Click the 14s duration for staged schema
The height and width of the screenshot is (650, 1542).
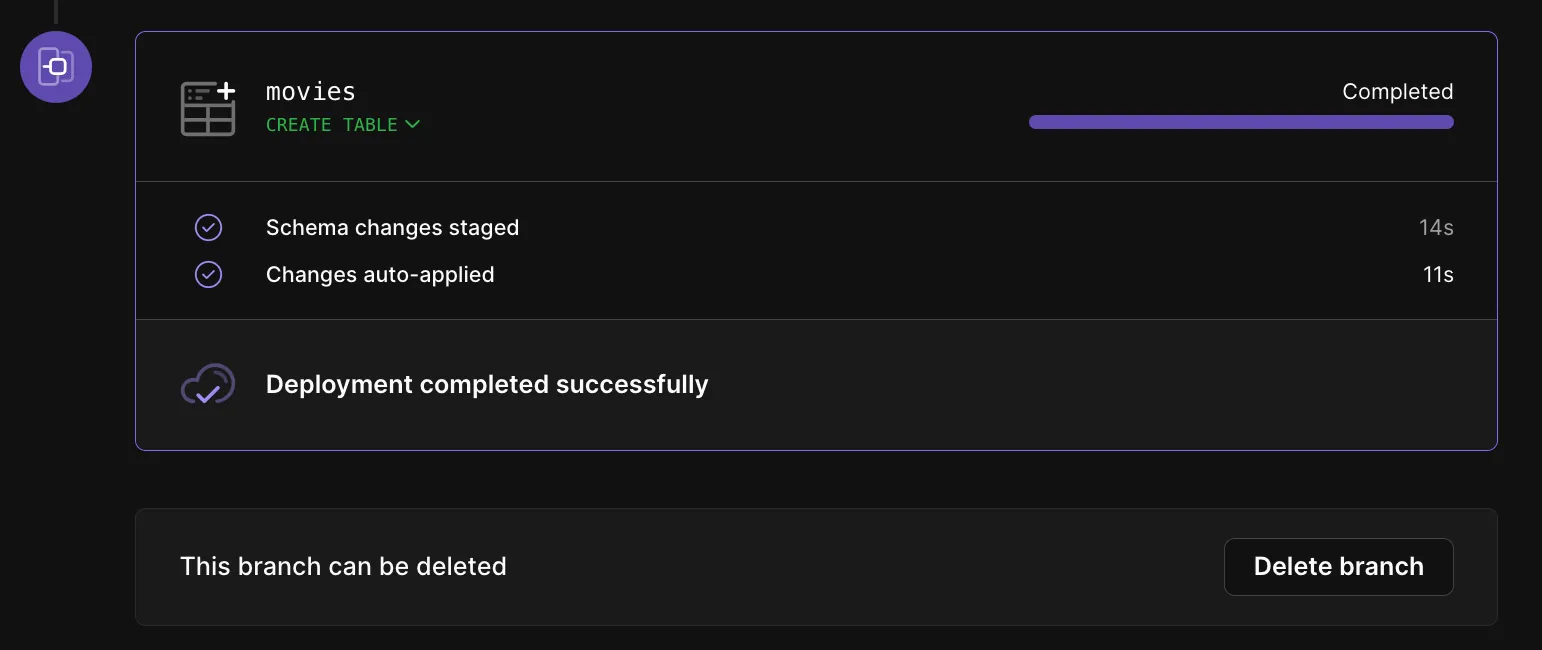tap(1436, 228)
